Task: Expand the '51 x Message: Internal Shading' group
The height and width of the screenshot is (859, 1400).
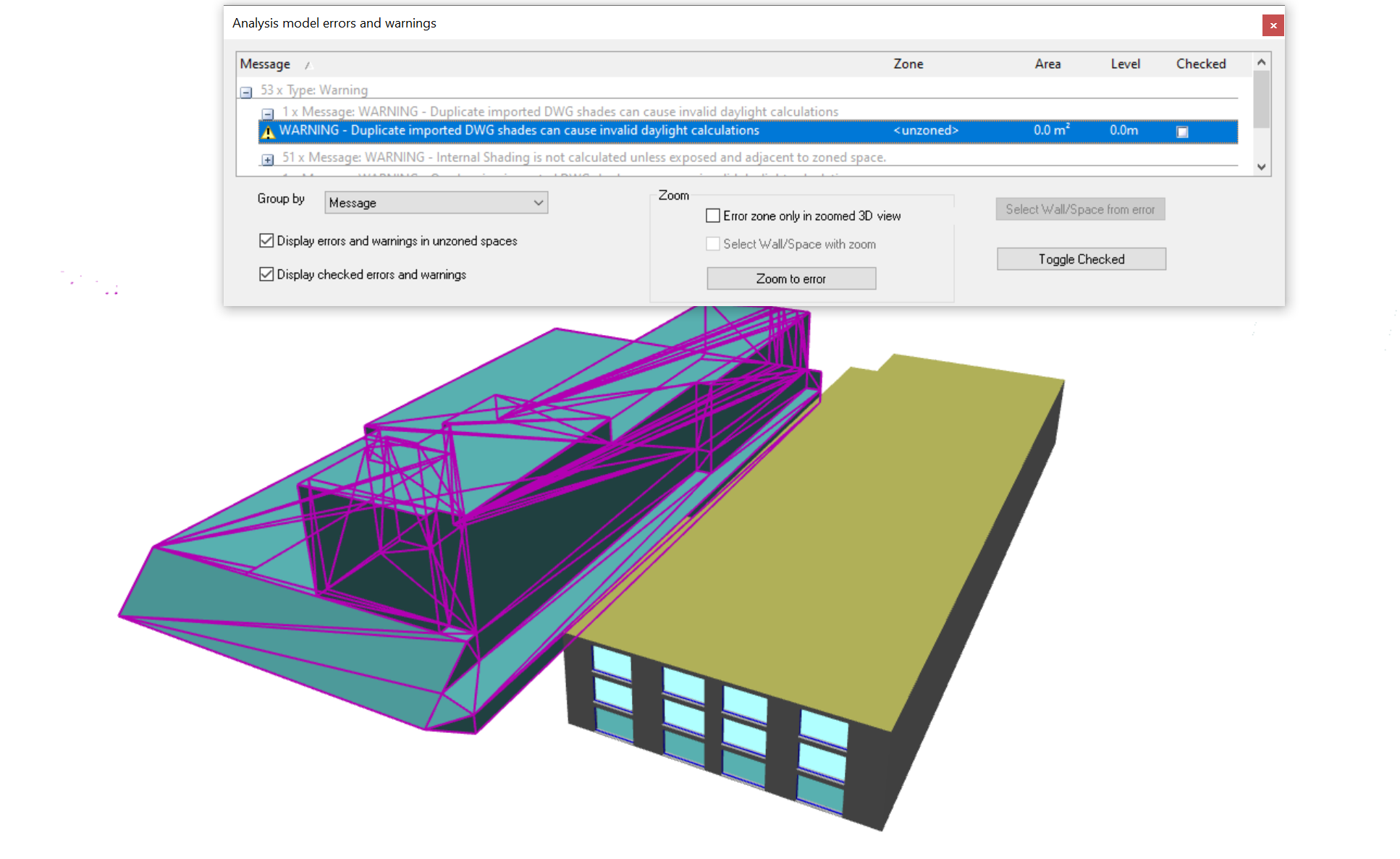Action: [268, 159]
